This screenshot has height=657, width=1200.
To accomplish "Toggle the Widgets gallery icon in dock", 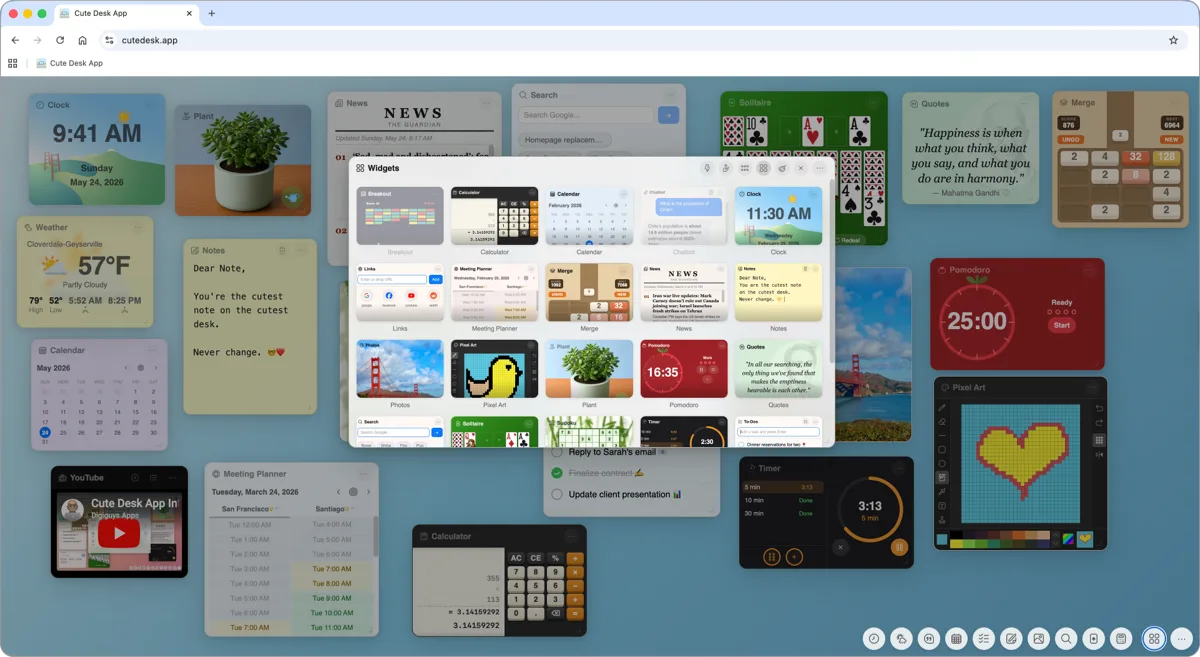I will [1154, 639].
